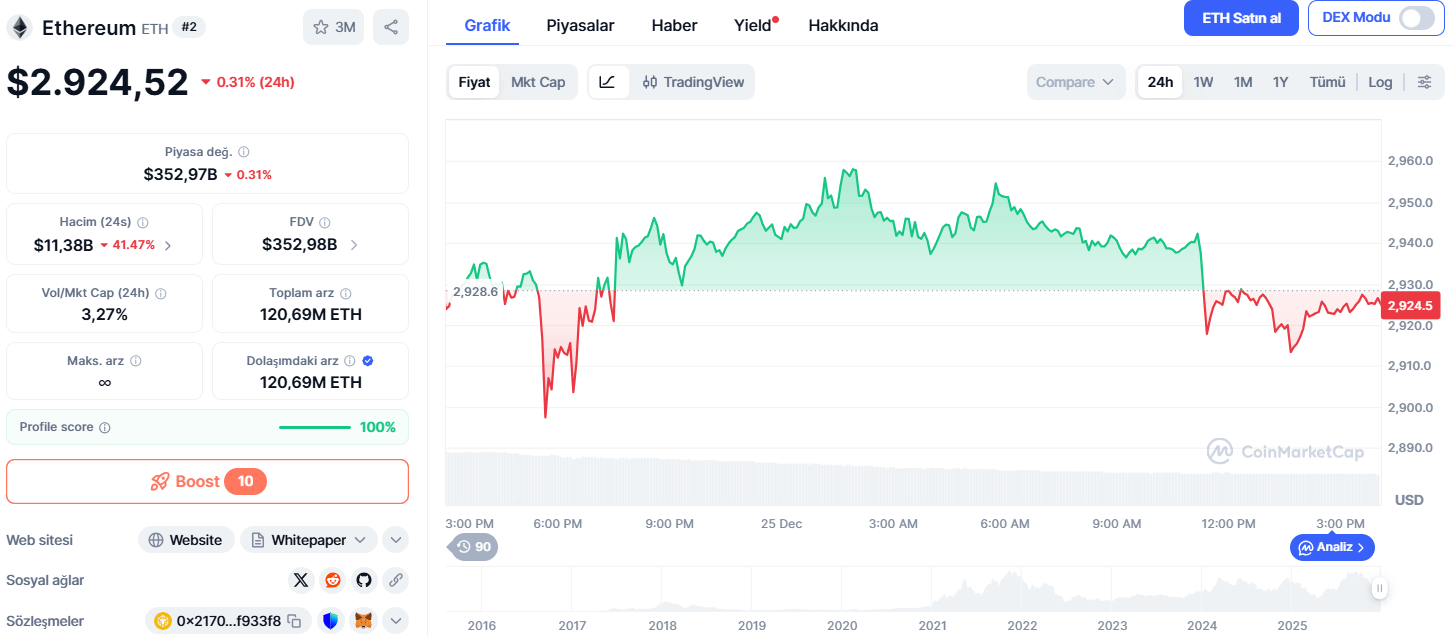The image size is (1453, 636).
Task: Select Fiyat chart mode
Action: (x=474, y=82)
